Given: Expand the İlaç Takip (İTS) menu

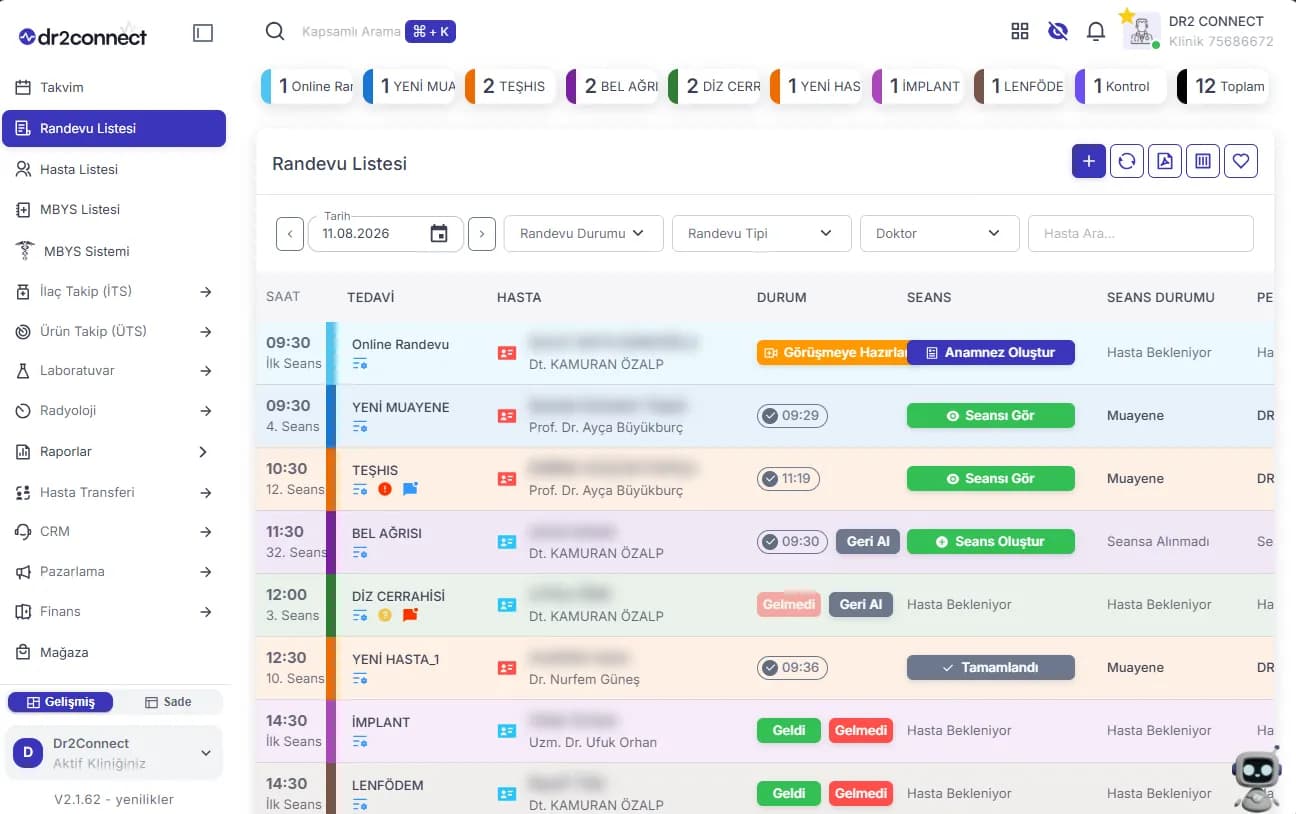Looking at the screenshot, I should (114, 291).
